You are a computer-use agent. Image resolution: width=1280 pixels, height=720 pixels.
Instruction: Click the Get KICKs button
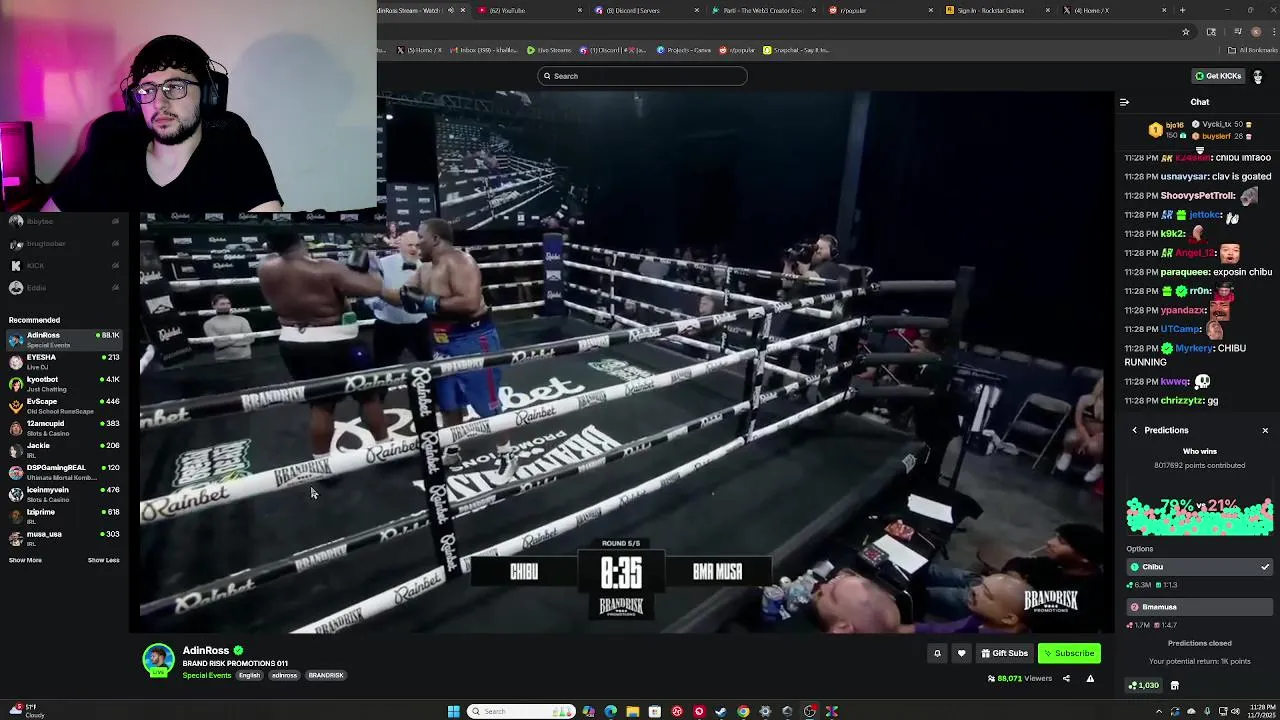click(x=1218, y=76)
